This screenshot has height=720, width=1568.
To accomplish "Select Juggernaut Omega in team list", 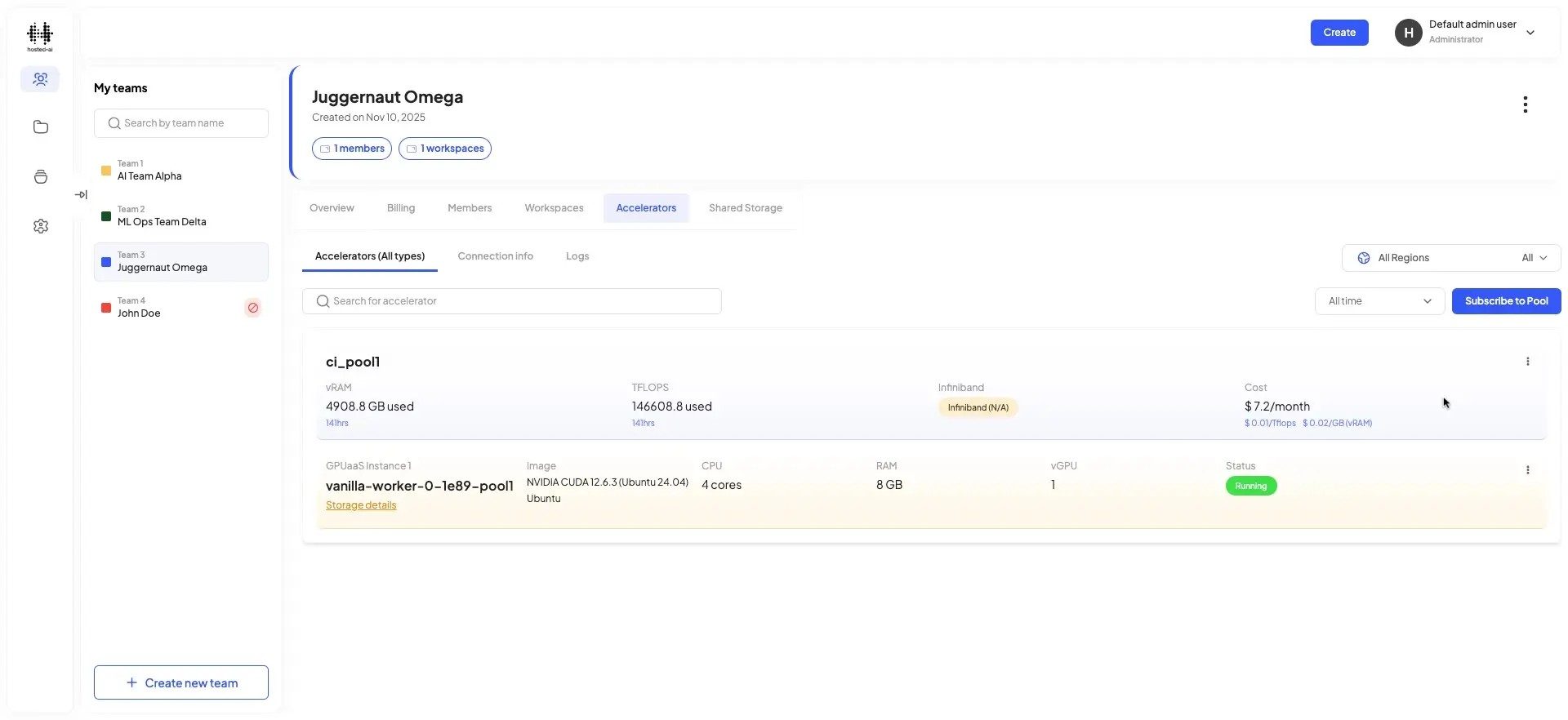I will click(x=181, y=262).
